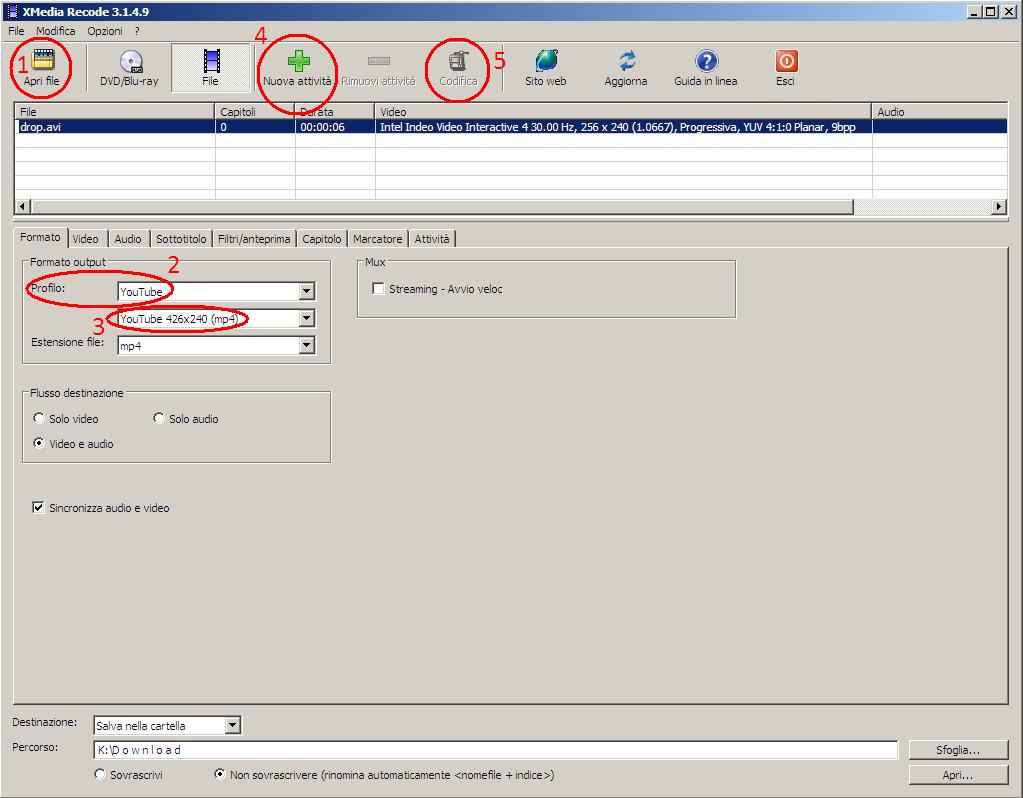Start encoding with the Codifica icon
Screen dimensions: 1023x798
[458, 63]
